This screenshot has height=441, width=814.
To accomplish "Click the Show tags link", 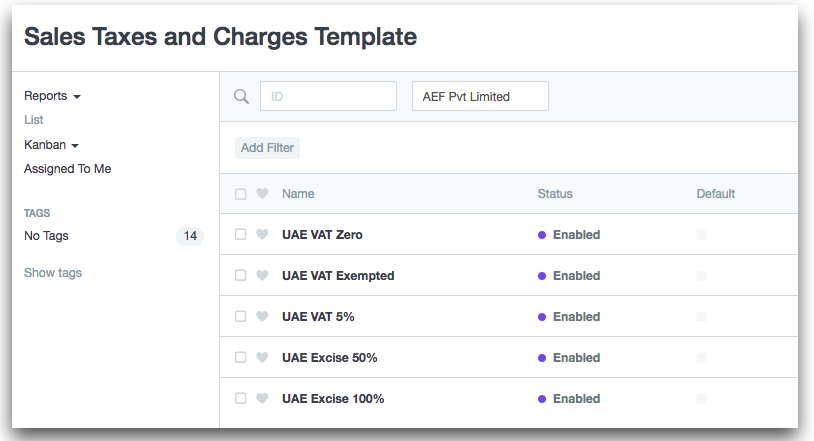I will (53, 273).
